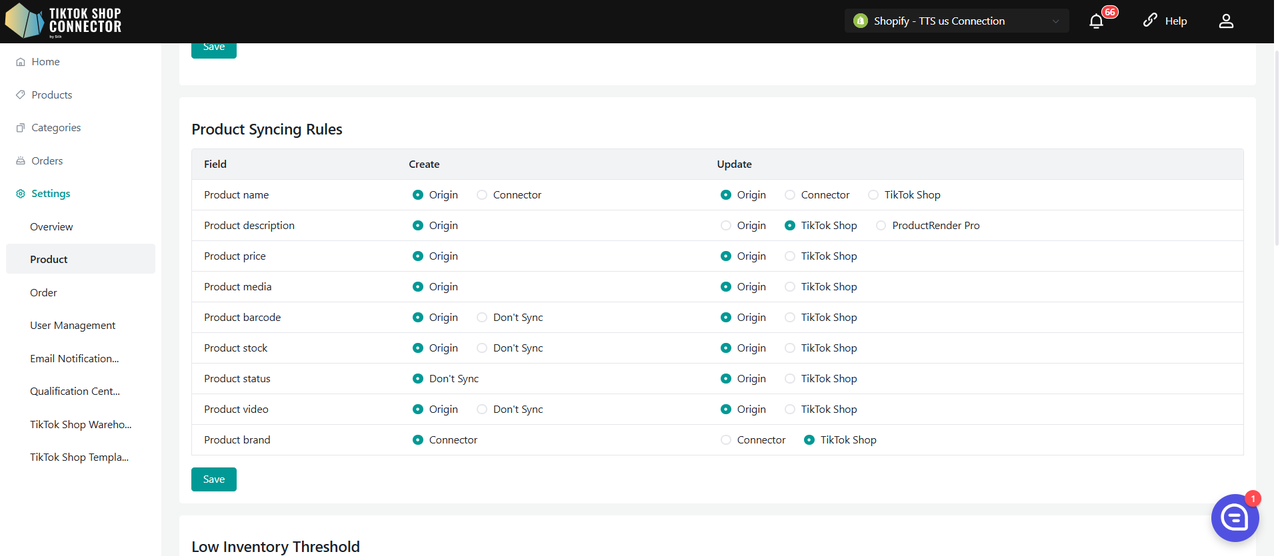
Task: Click the user profile icon
Action: tap(1226, 21)
